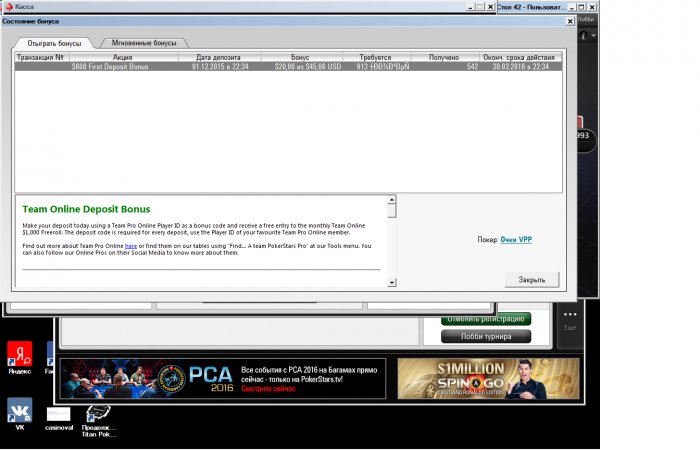Click Лобби tab in table window

click(586, 20)
